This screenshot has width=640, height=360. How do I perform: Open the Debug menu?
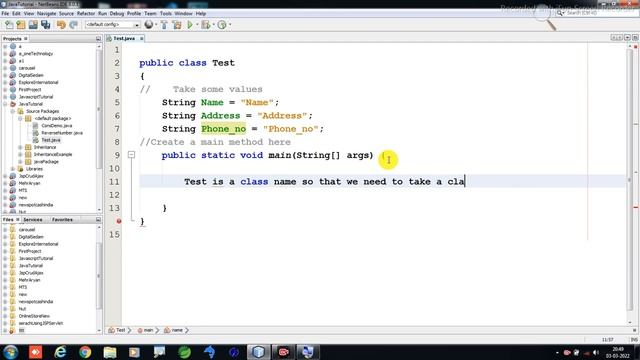point(117,13)
